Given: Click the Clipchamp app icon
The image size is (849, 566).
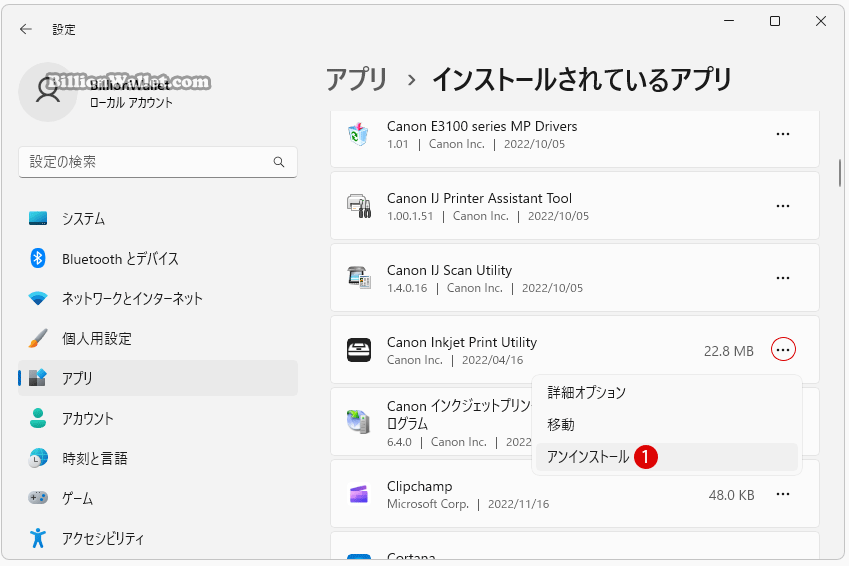Looking at the screenshot, I should click(358, 494).
